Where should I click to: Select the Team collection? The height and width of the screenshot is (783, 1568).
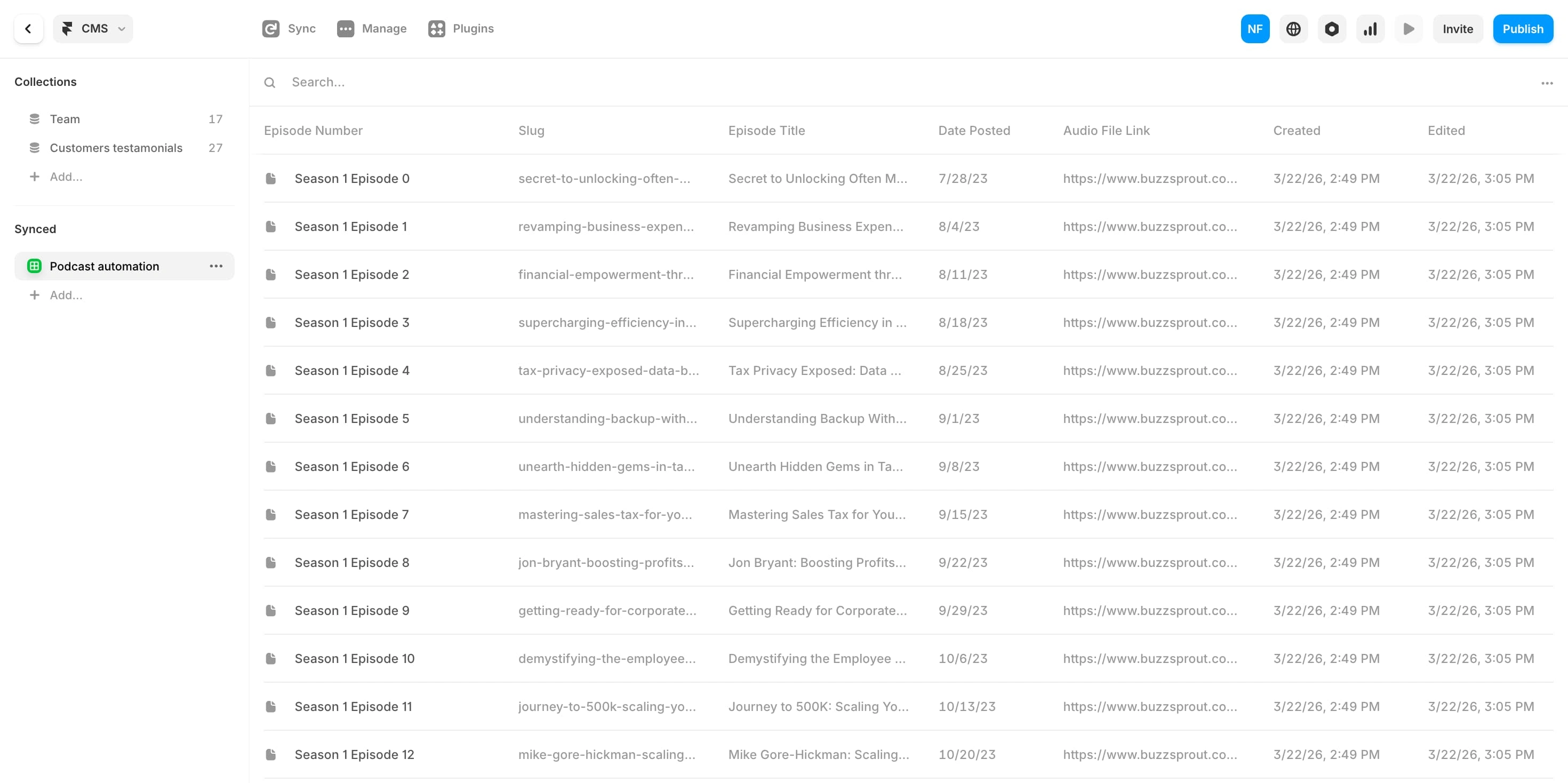[x=65, y=119]
